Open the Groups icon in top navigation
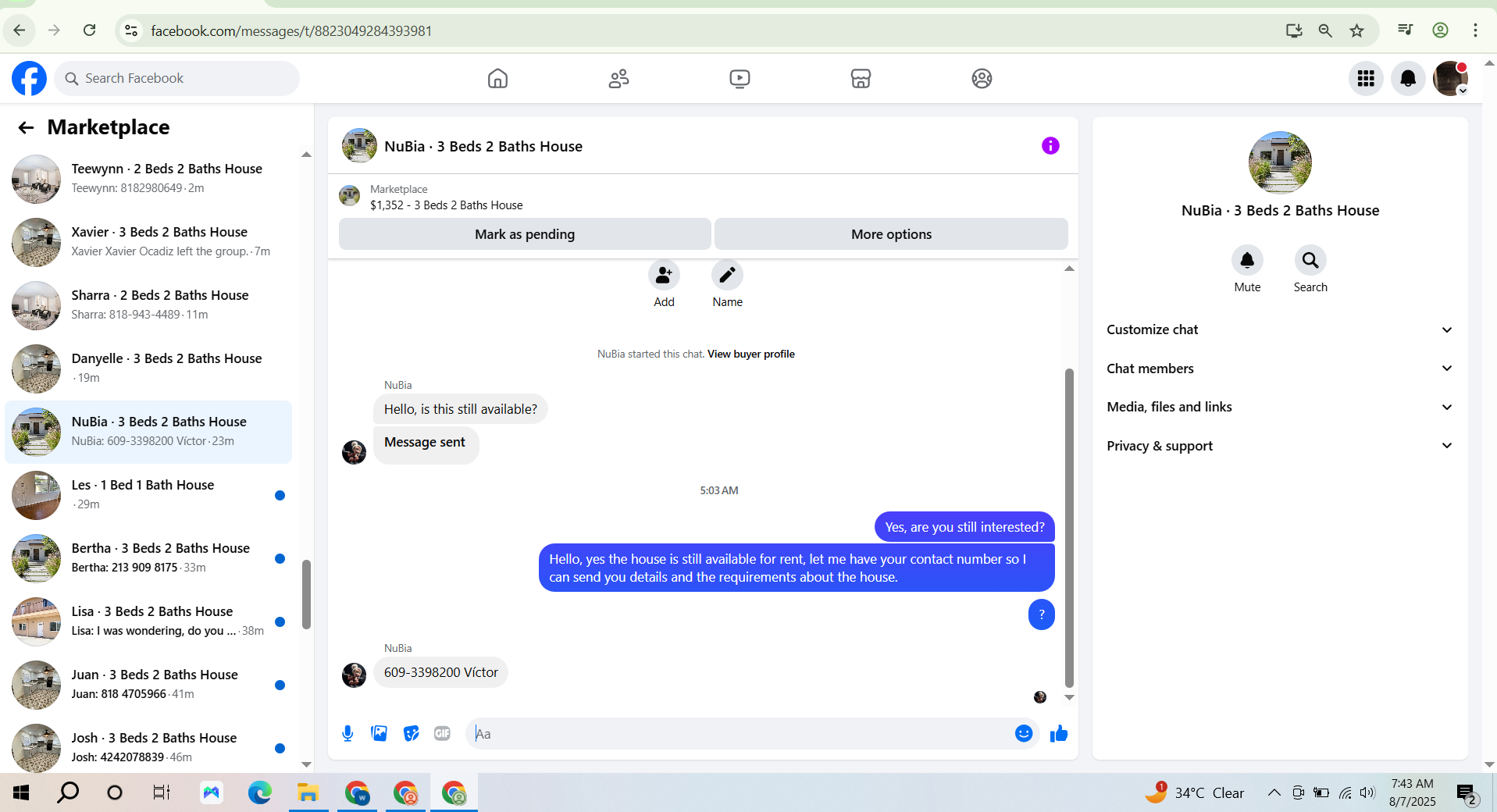The width and height of the screenshot is (1497, 812). click(x=982, y=78)
